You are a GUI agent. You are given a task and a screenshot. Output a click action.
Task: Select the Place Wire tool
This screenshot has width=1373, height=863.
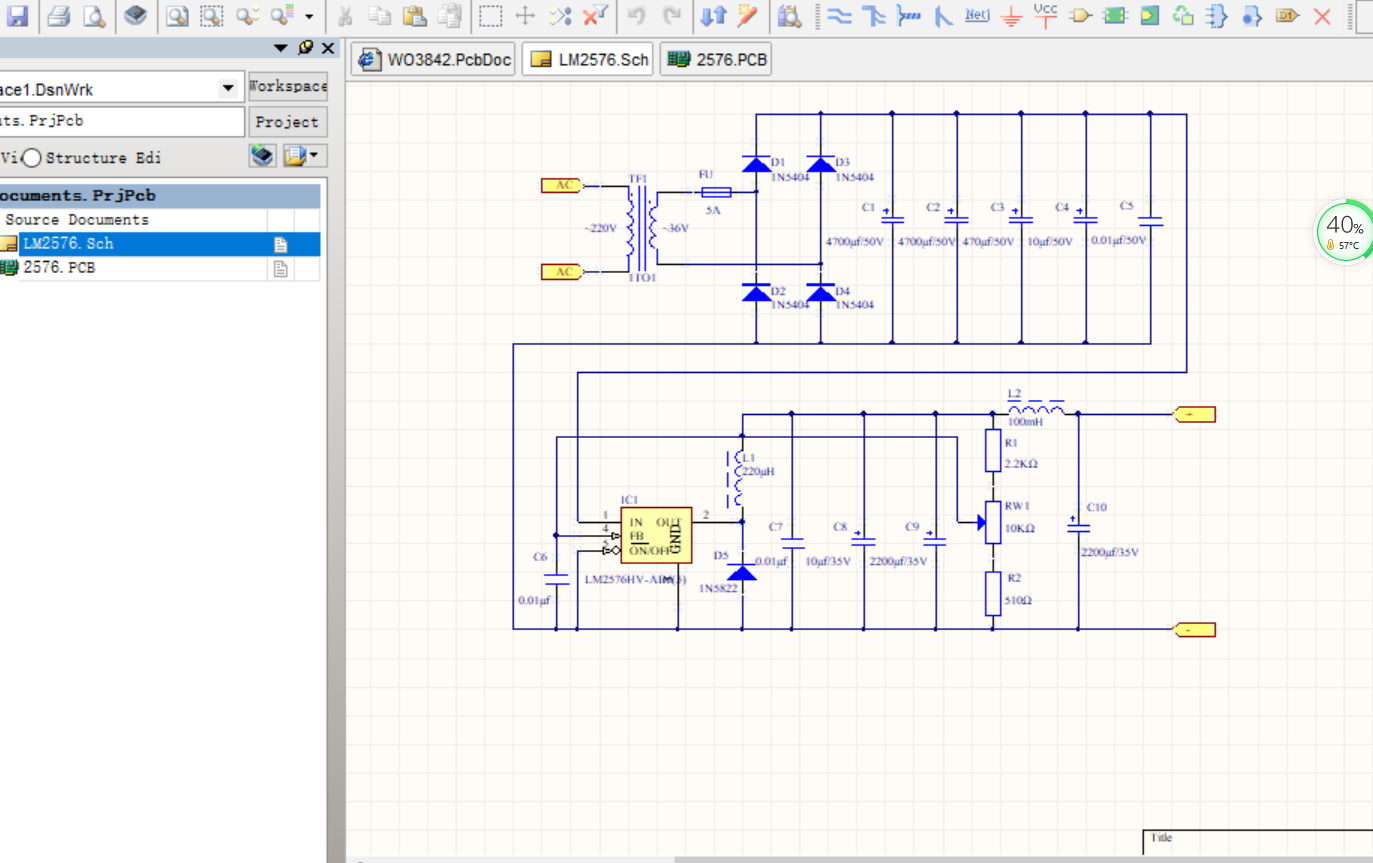click(x=841, y=15)
